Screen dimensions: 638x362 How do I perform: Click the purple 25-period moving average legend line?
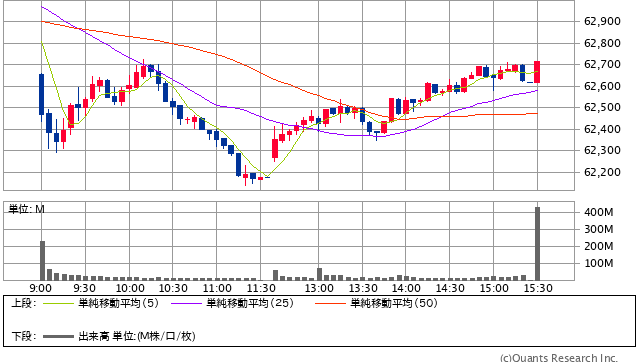click(186, 303)
